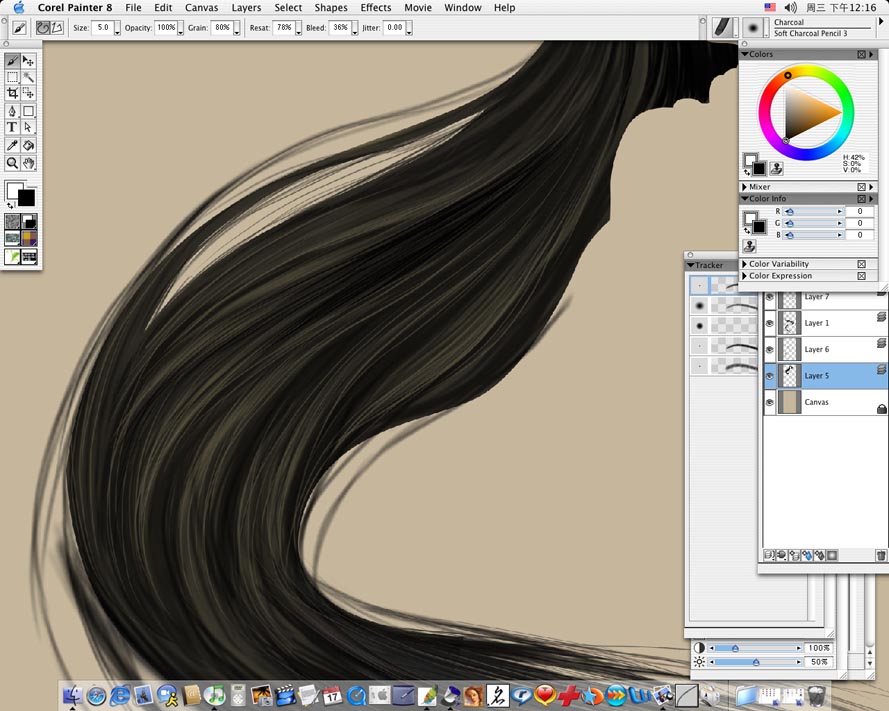Open the Movie menu
889x711 pixels.
418,7
